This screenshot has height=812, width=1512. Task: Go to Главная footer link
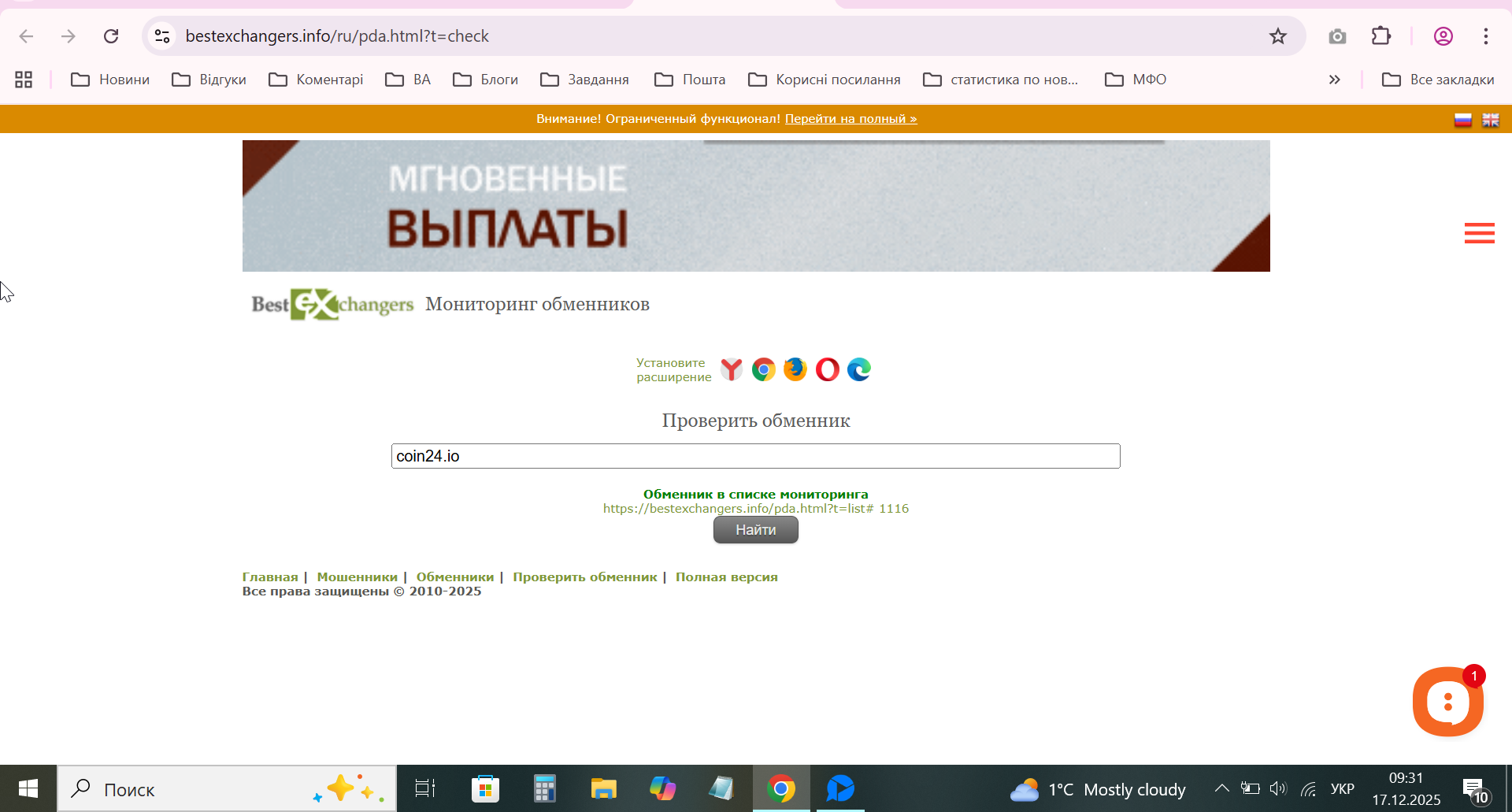coord(270,577)
